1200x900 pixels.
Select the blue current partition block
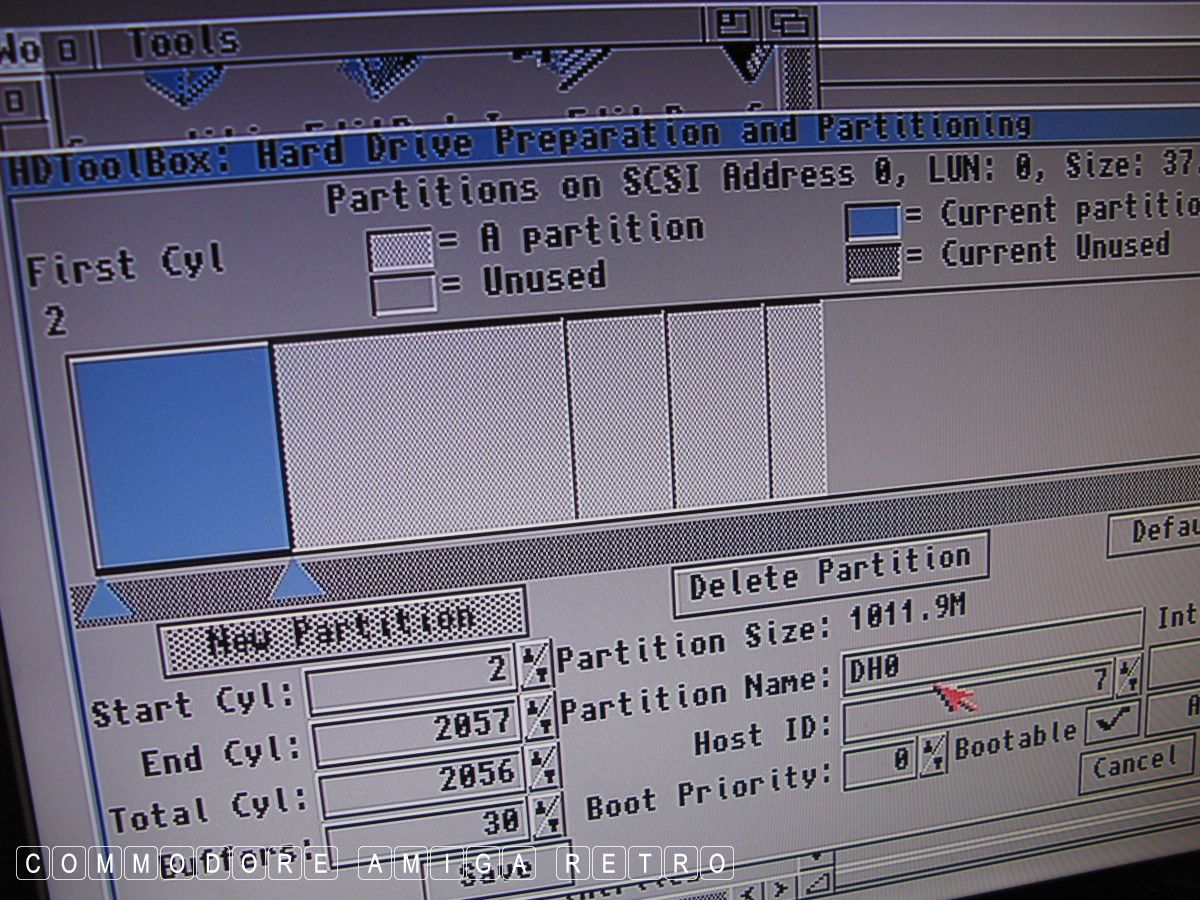pos(182,452)
